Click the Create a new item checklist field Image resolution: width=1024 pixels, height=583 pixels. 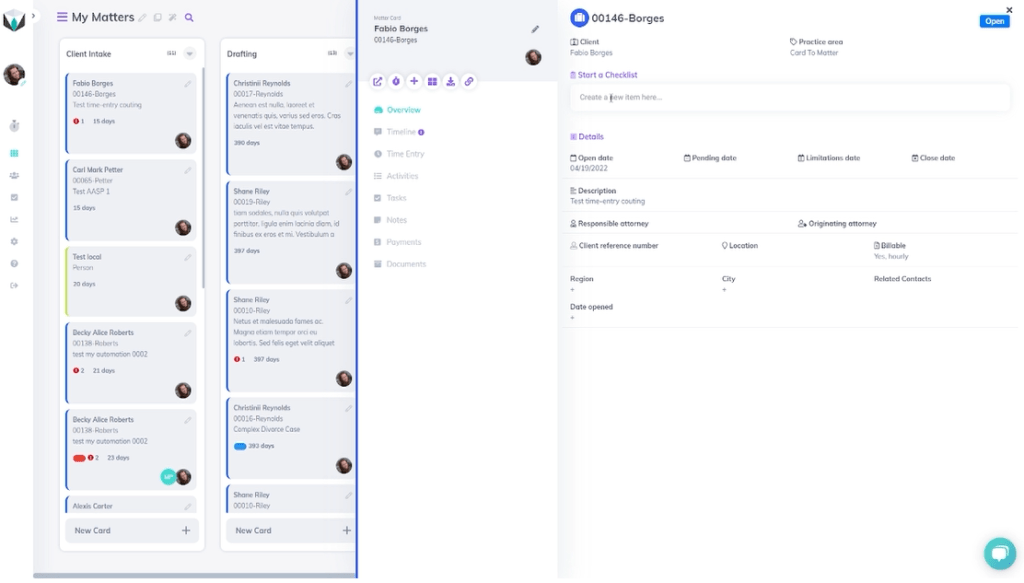point(790,97)
